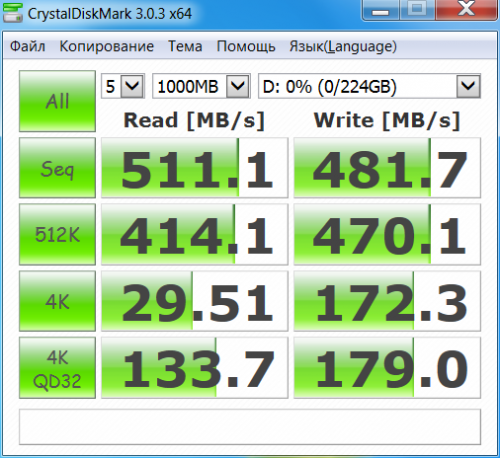The width and height of the screenshot is (500, 458).
Task: Open the Файл menu
Action: coord(28,46)
